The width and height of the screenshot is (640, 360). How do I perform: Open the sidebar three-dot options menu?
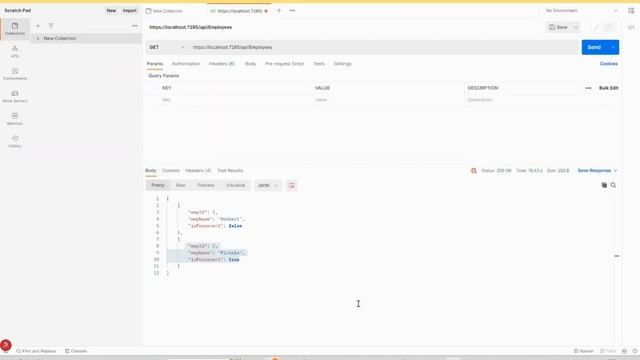(x=135, y=26)
